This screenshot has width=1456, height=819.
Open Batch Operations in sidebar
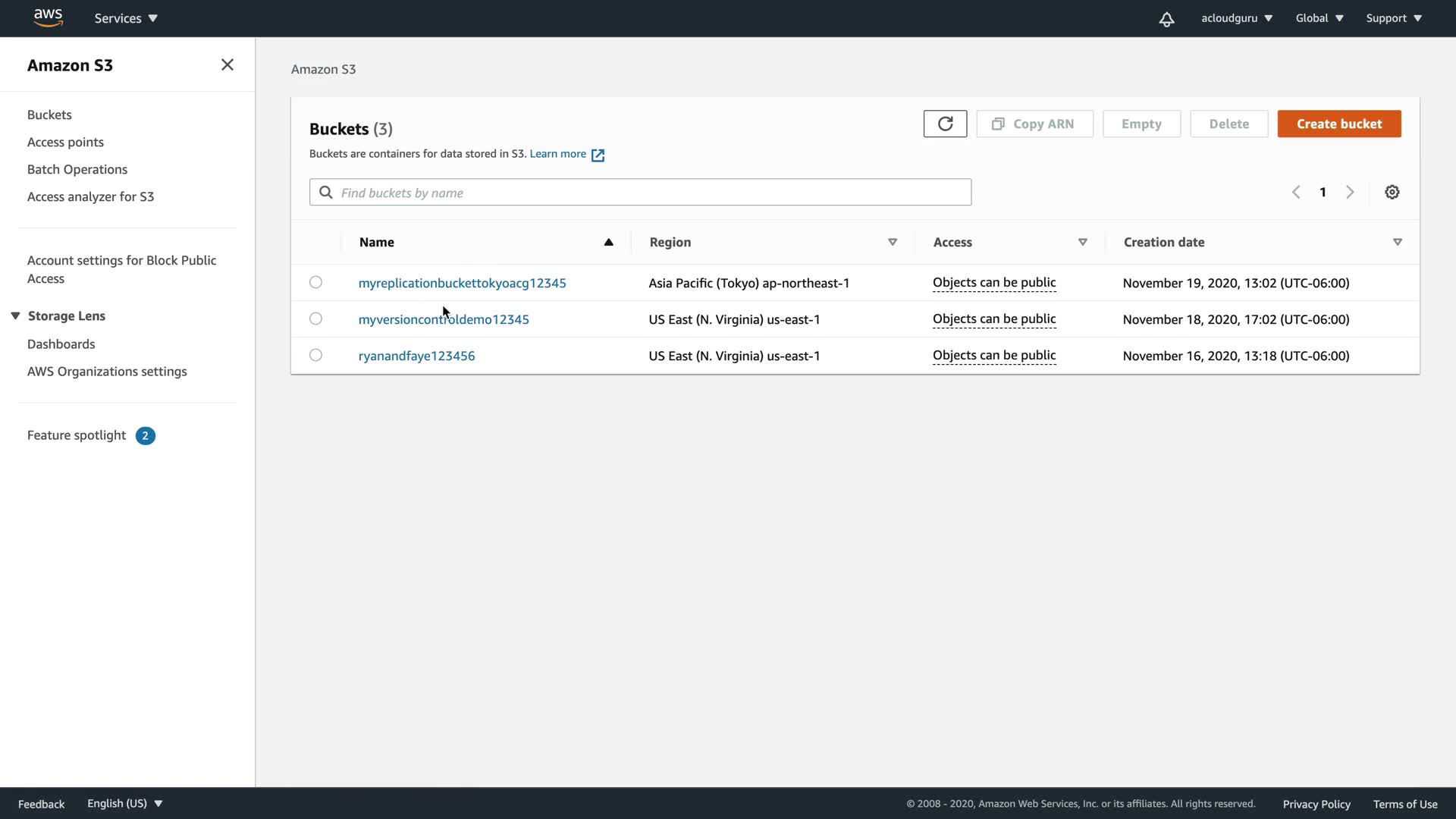pyautogui.click(x=77, y=169)
